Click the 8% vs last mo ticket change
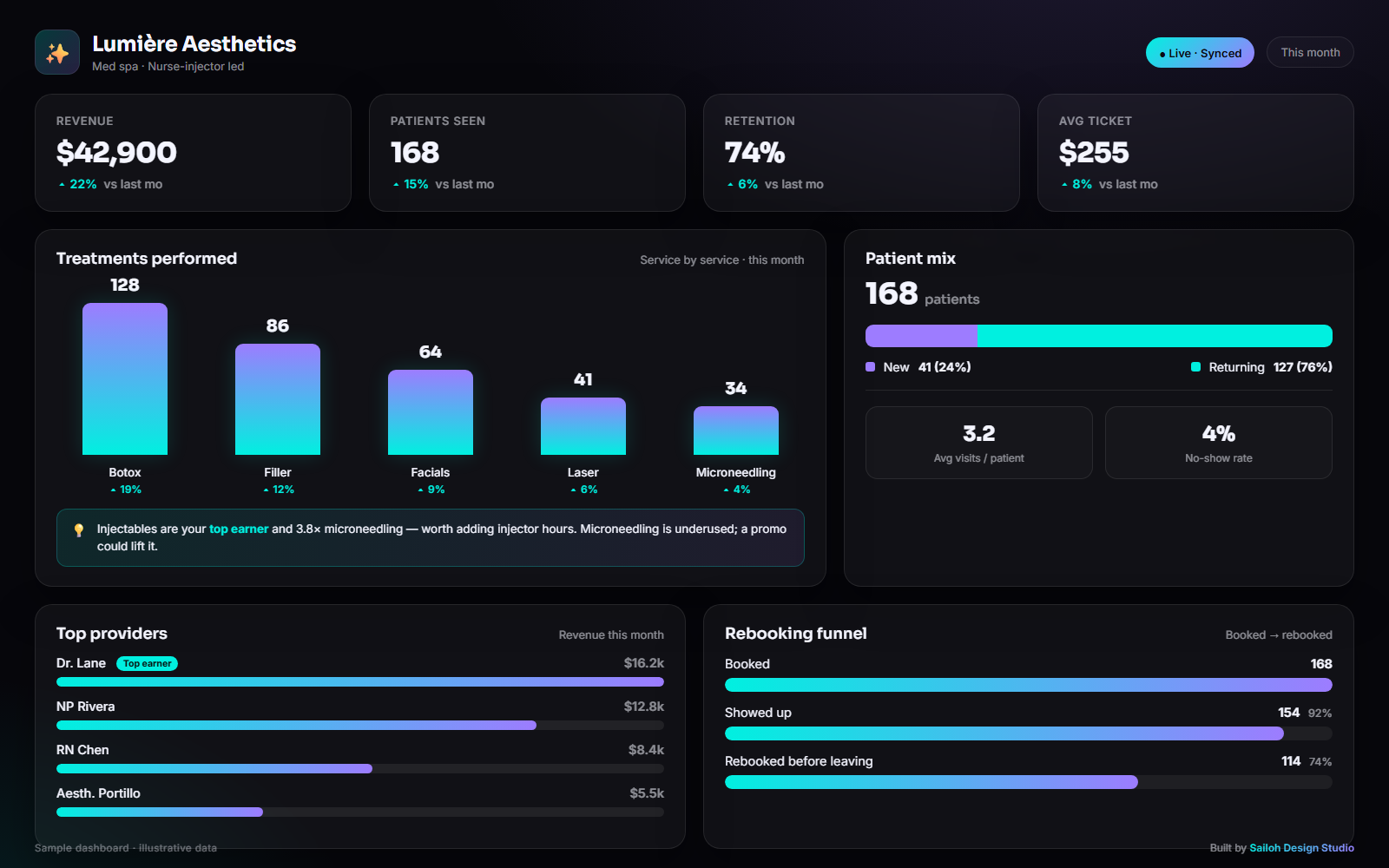The image size is (1389, 868). pos(1109,184)
